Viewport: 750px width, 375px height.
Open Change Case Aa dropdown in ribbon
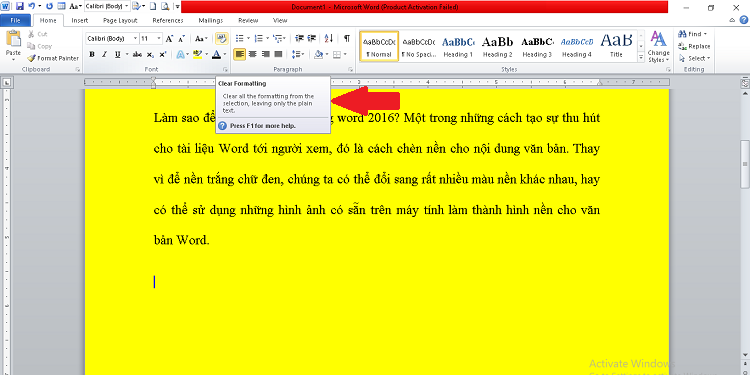[201, 39]
